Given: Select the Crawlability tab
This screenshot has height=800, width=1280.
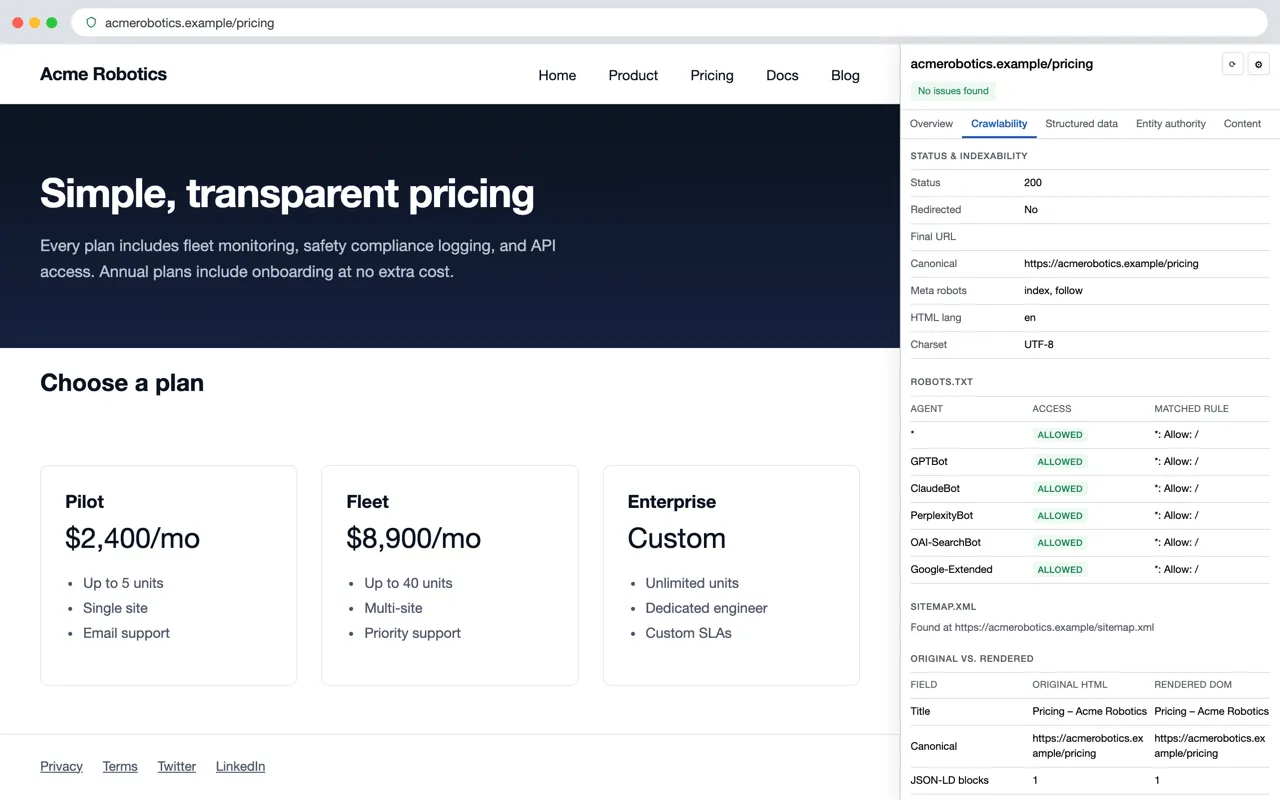Looking at the screenshot, I should pos(999,124).
